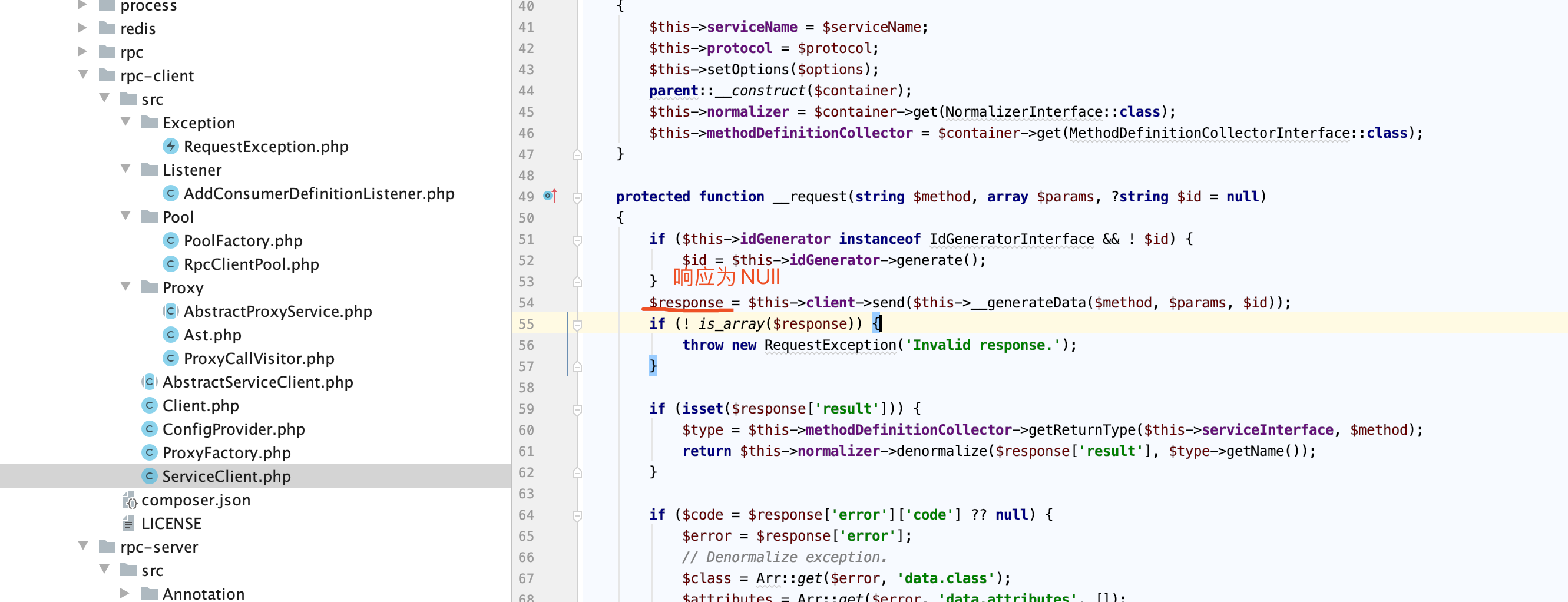Select composer.json in the project tree

[196, 500]
